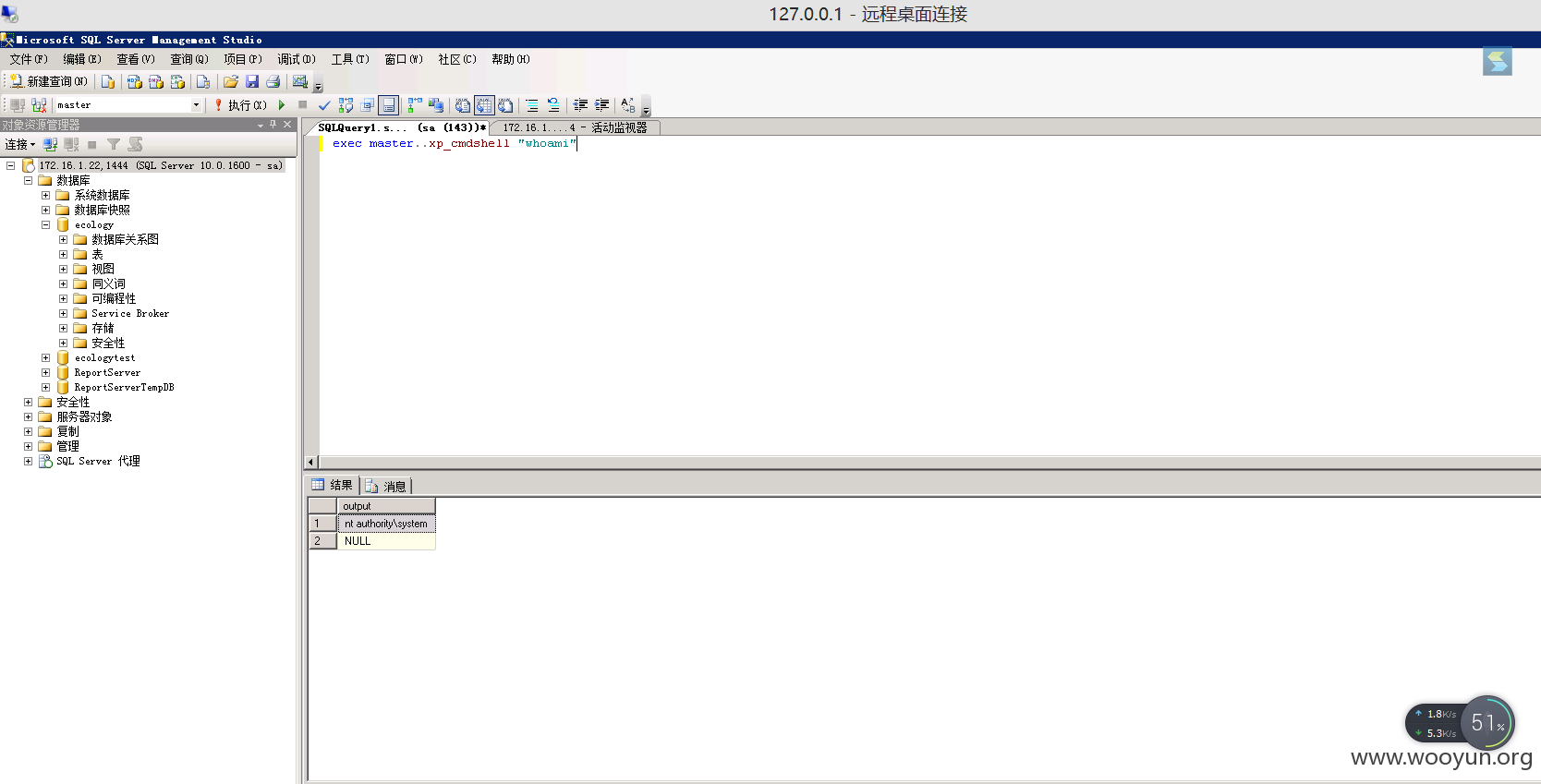
Task: Expand the ecologytest database
Action: pos(45,357)
